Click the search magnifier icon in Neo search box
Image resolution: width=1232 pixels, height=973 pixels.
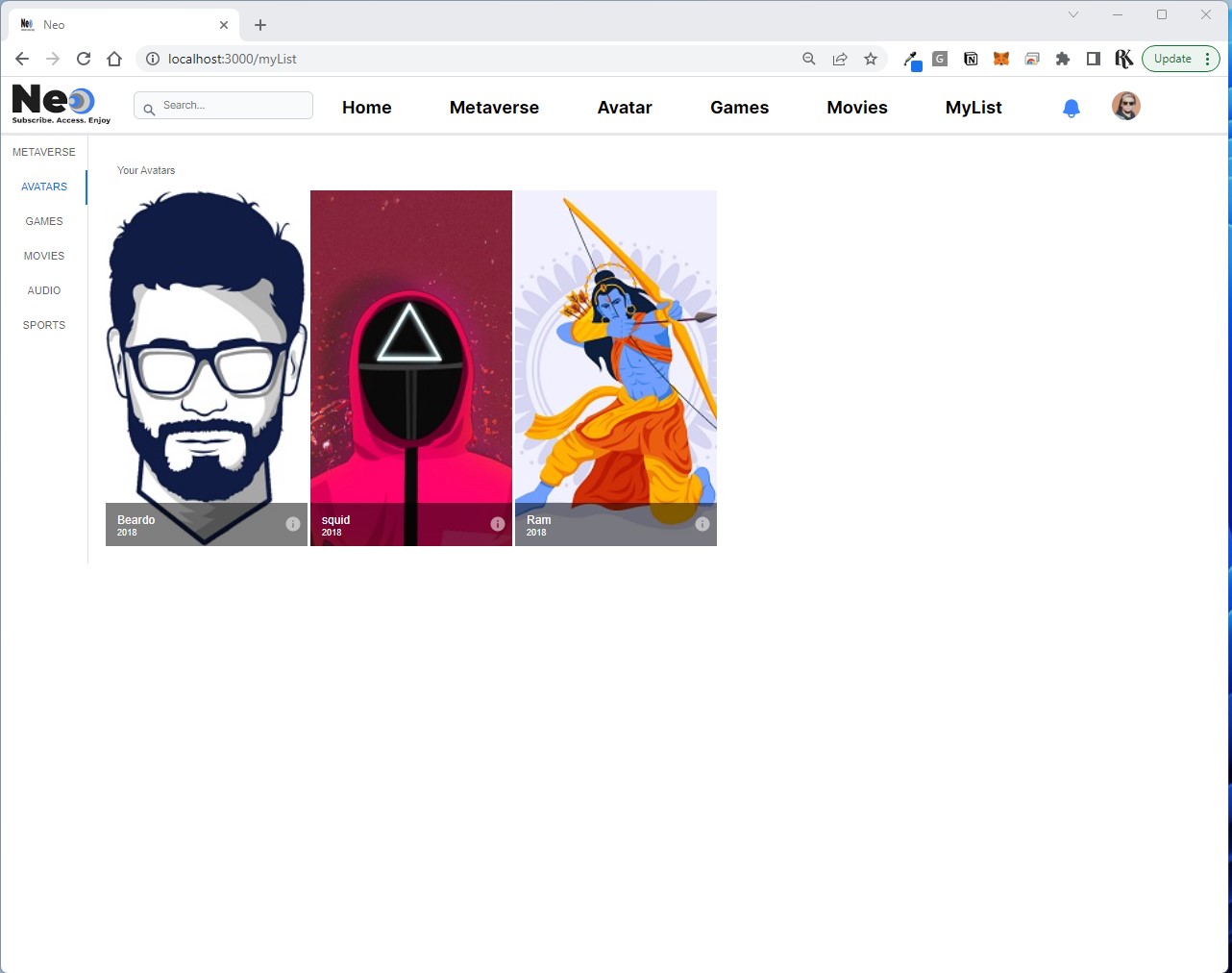[149, 109]
